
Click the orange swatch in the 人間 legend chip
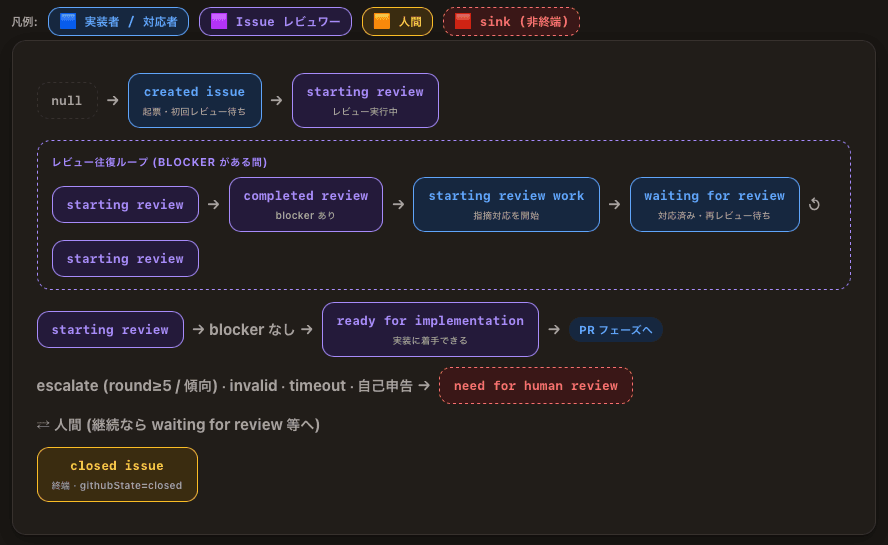(382, 22)
